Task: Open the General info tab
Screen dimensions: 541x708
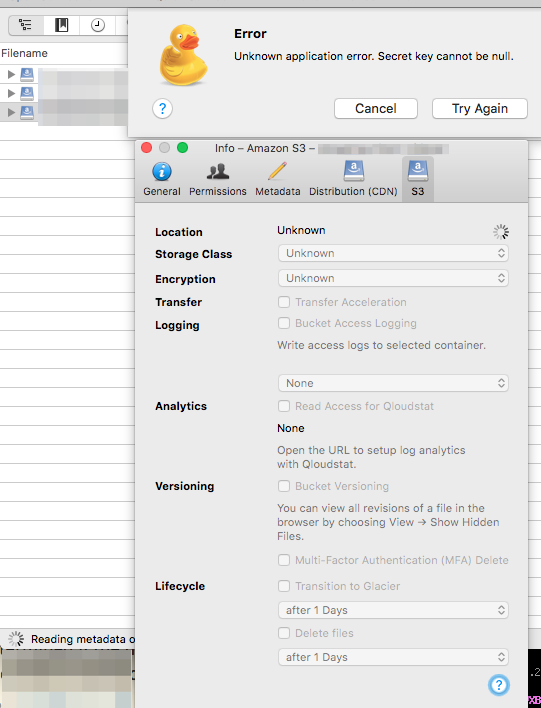Action: coord(162,179)
